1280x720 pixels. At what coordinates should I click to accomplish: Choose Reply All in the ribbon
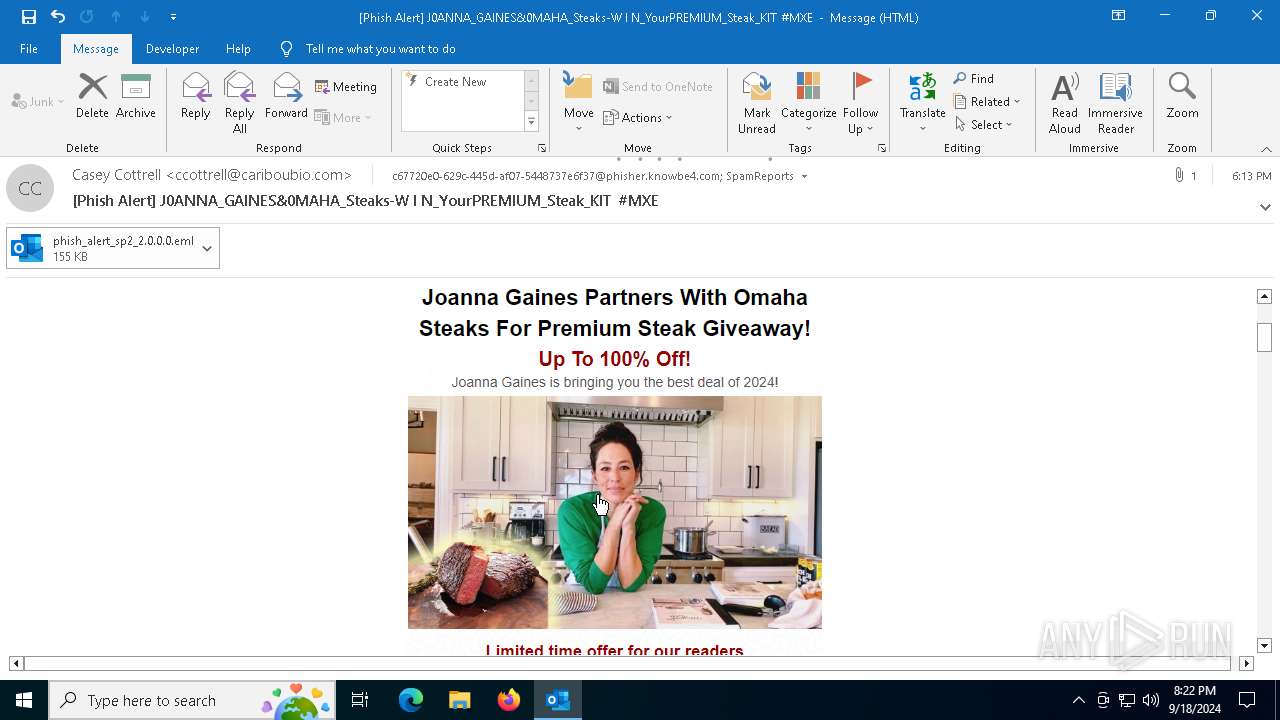[x=240, y=102]
